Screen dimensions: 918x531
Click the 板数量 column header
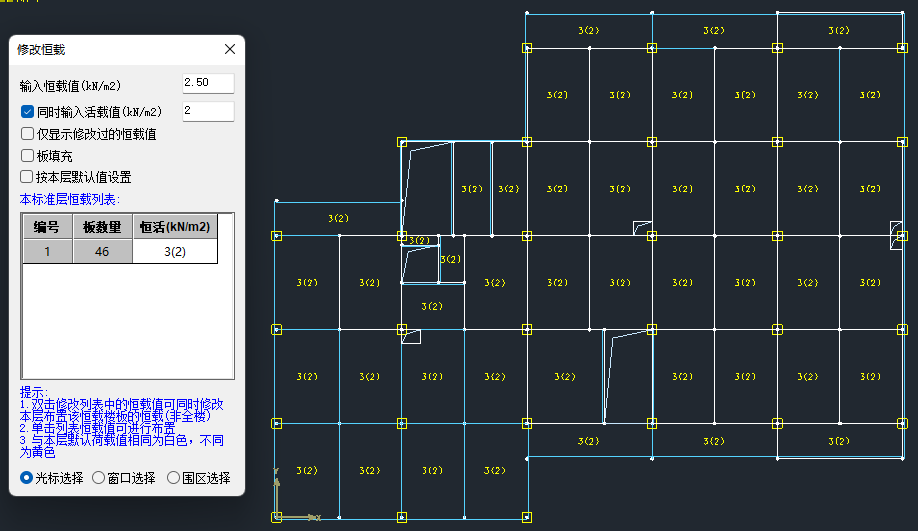pos(102,227)
